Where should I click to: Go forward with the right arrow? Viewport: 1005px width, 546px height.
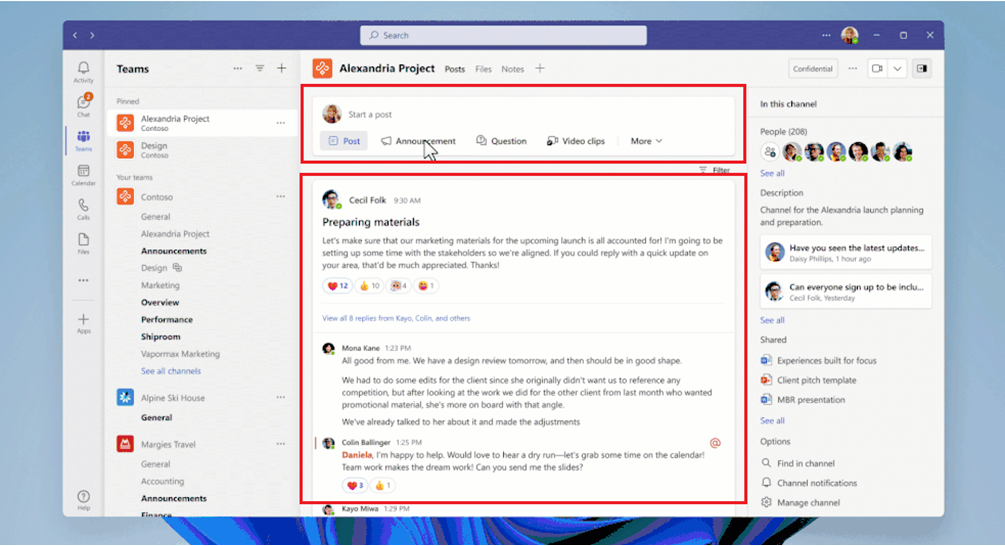coord(92,35)
